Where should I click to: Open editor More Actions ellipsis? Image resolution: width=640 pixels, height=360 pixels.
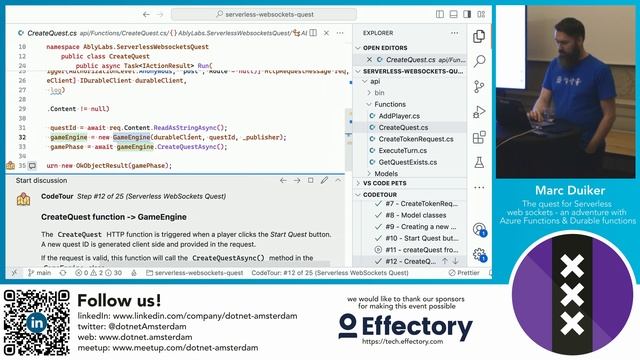coord(340,33)
